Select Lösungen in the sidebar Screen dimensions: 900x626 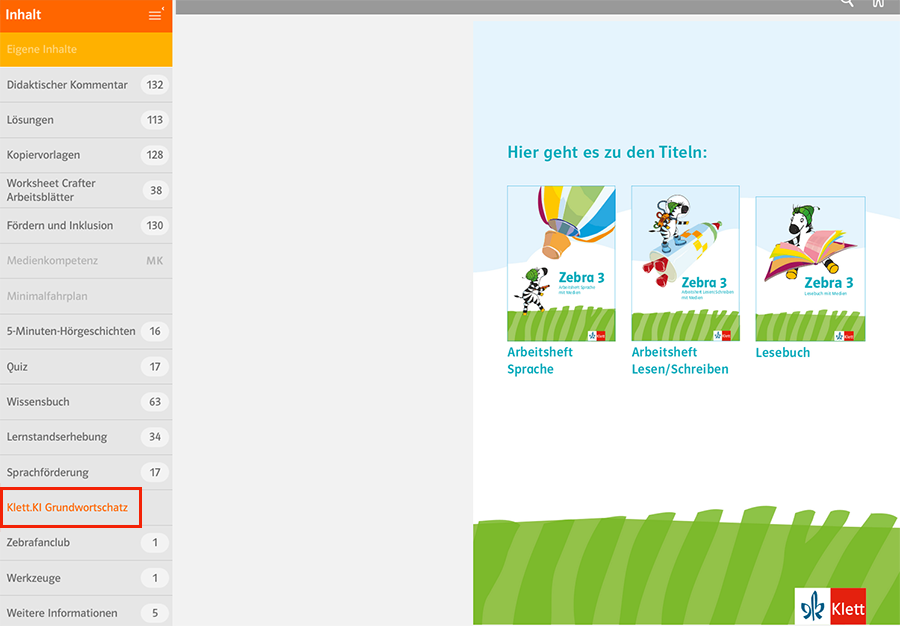click(86, 120)
